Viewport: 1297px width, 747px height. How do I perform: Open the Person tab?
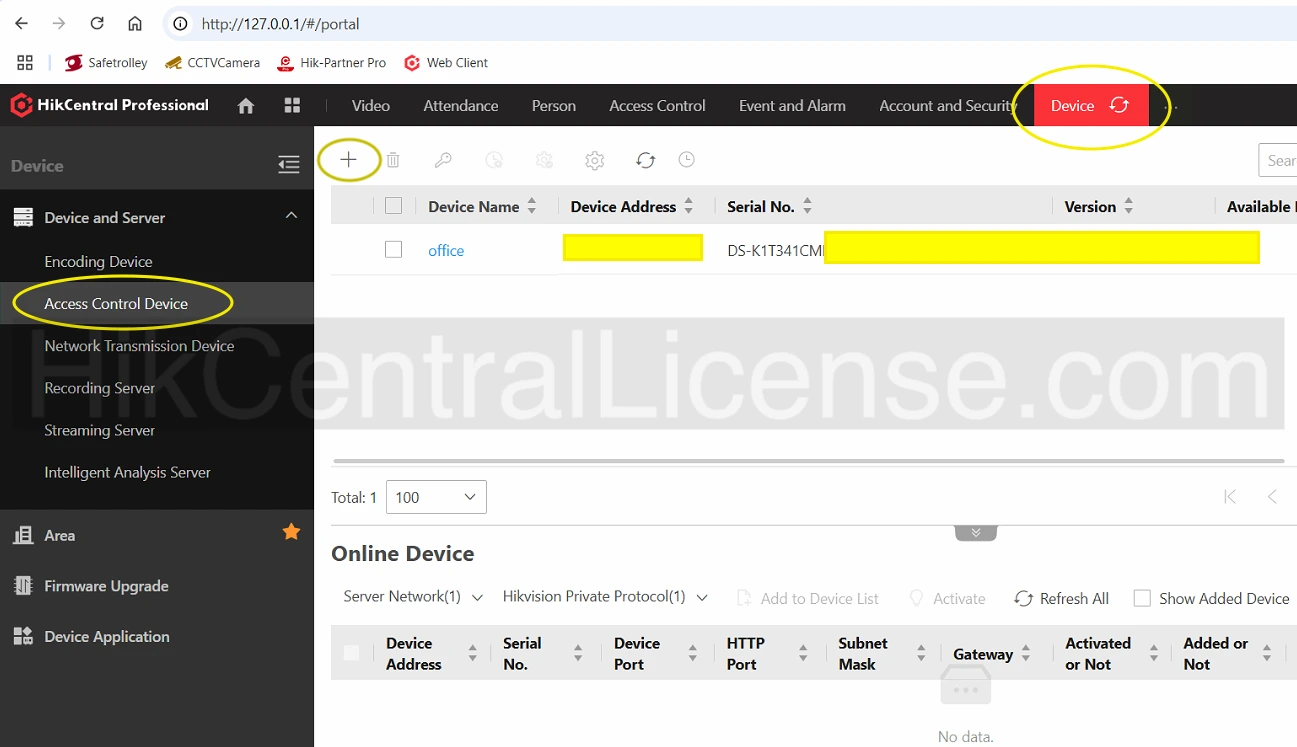[x=554, y=105]
